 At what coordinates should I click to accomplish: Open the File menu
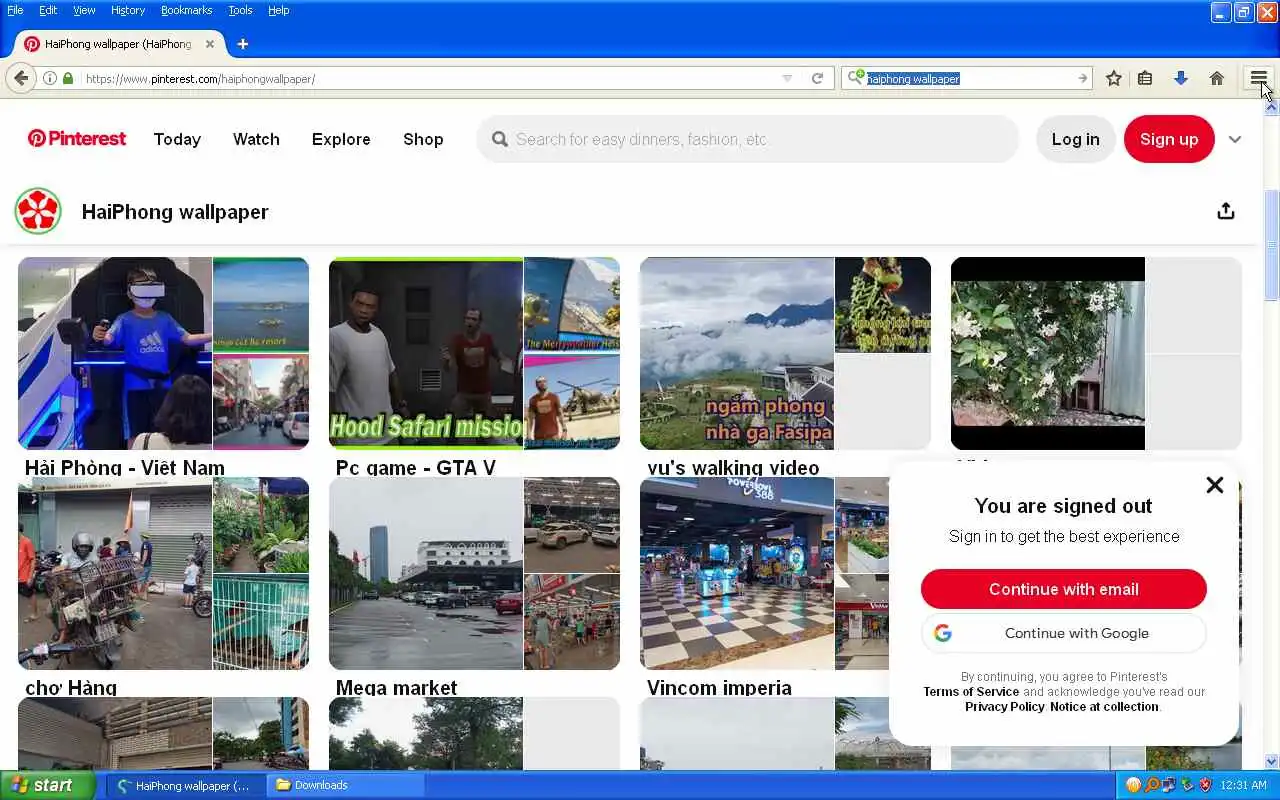point(15,10)
